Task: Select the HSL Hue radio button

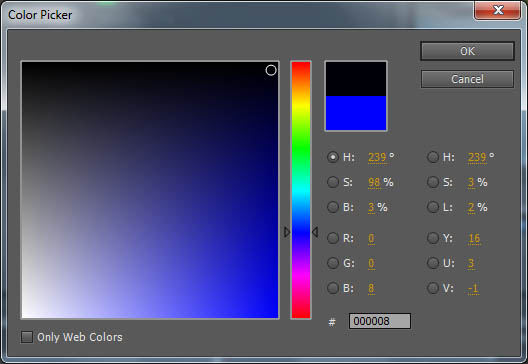Action: pyautogui.click(x=433, y=157)
